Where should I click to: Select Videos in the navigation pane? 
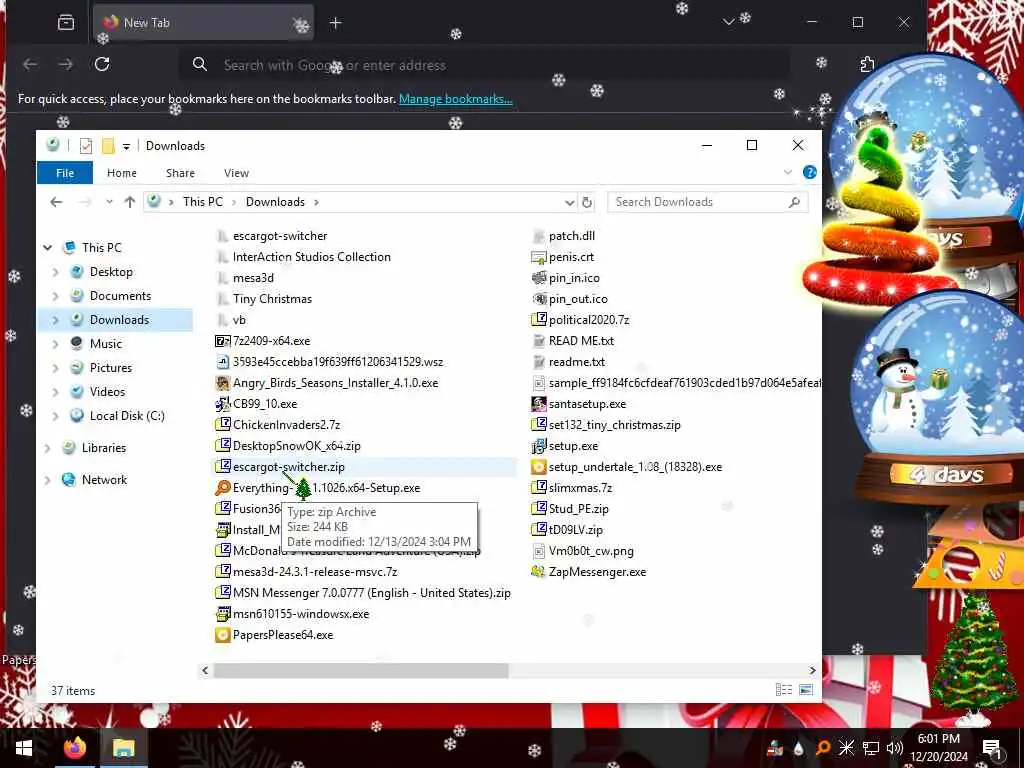pos(107,392)
